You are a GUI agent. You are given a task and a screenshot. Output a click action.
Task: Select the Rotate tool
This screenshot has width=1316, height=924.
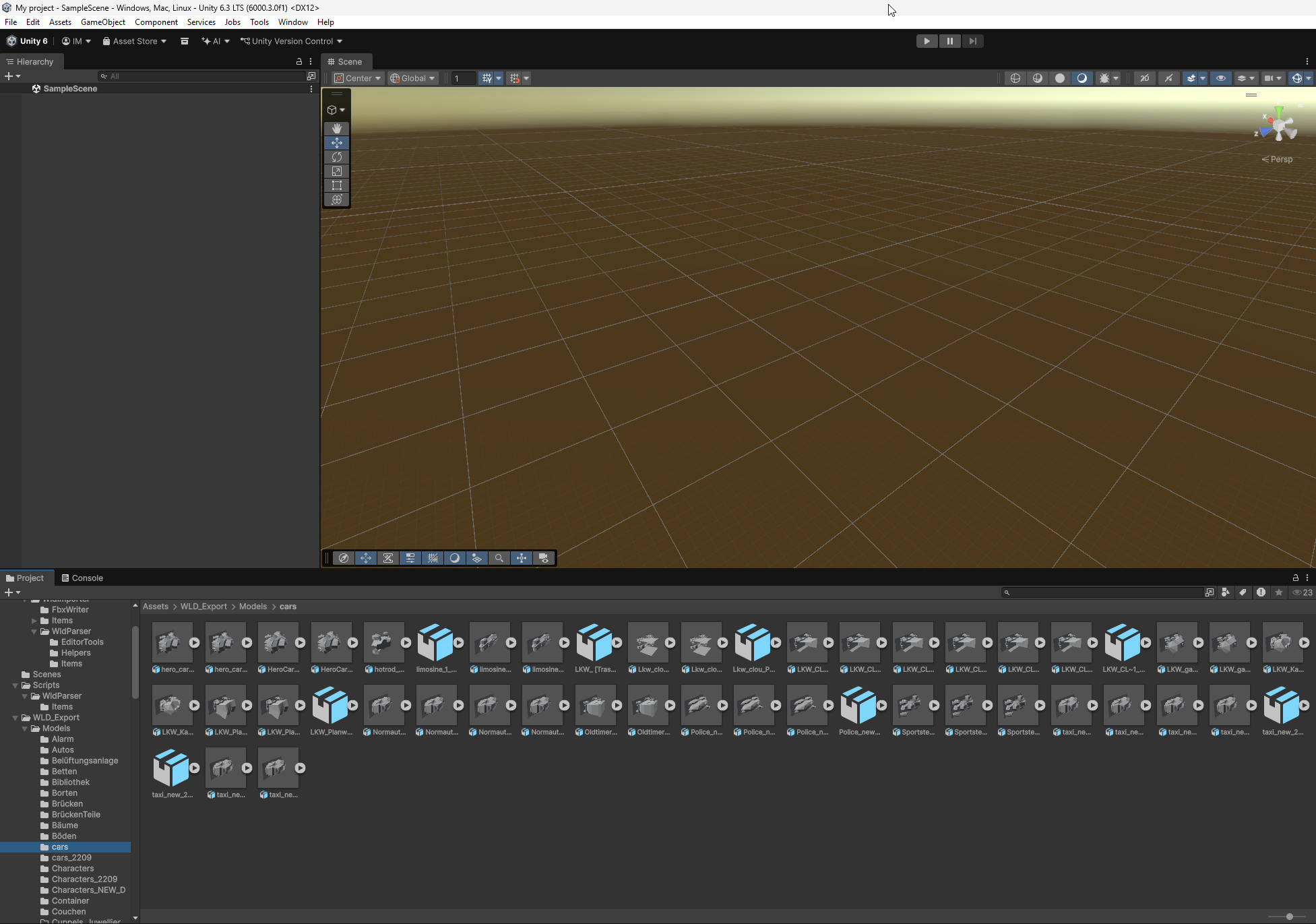point(336,157)
